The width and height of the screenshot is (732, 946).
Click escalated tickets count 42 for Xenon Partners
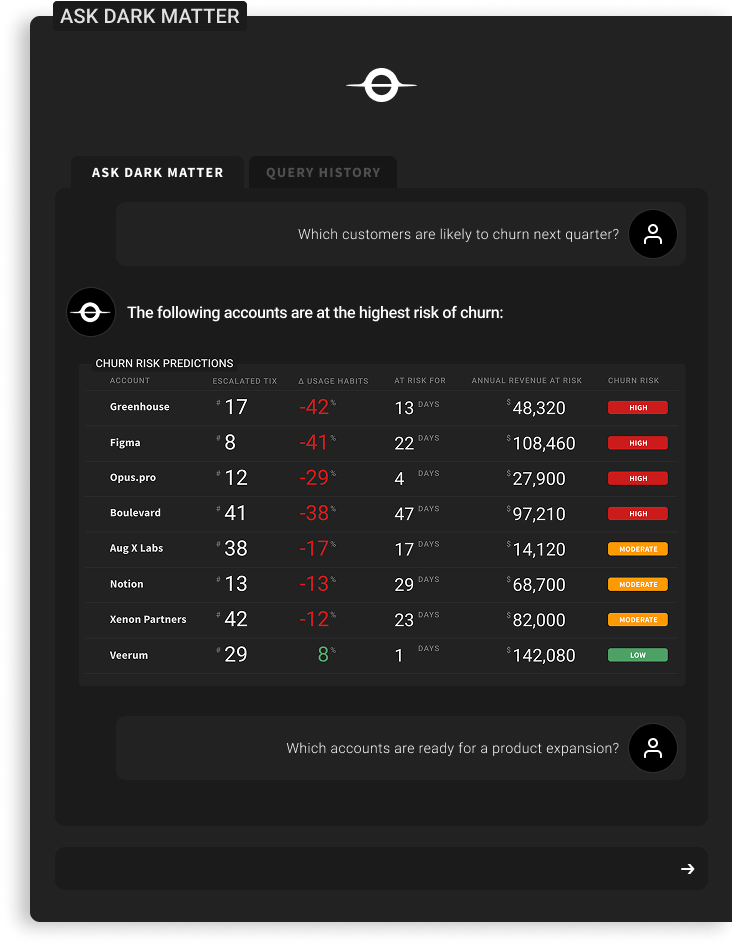(x=235, y=619)
